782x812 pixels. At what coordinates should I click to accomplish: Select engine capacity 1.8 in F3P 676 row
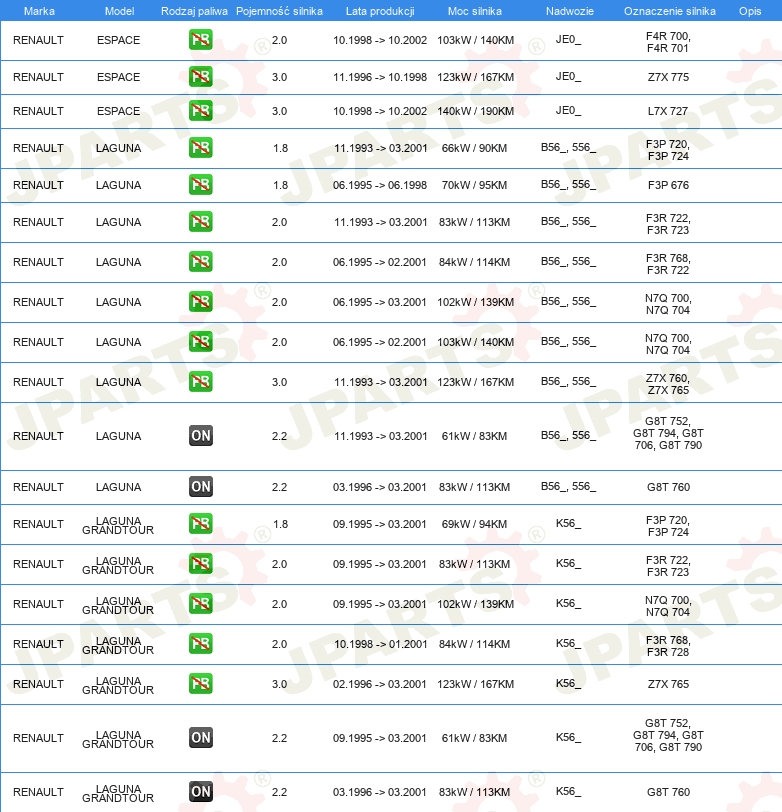click(x=280, y=185)
